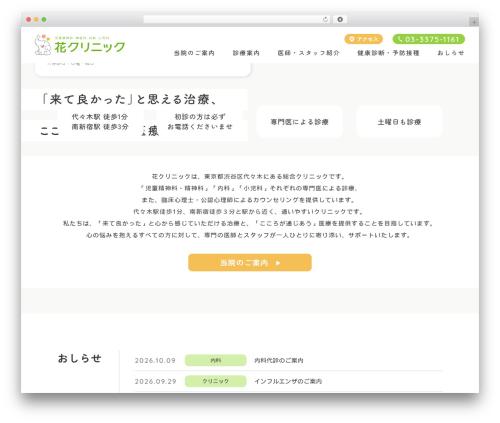Screen dimensions: 500x423
Task: Click the 内科 category tag
Action: tap(216, 360)
